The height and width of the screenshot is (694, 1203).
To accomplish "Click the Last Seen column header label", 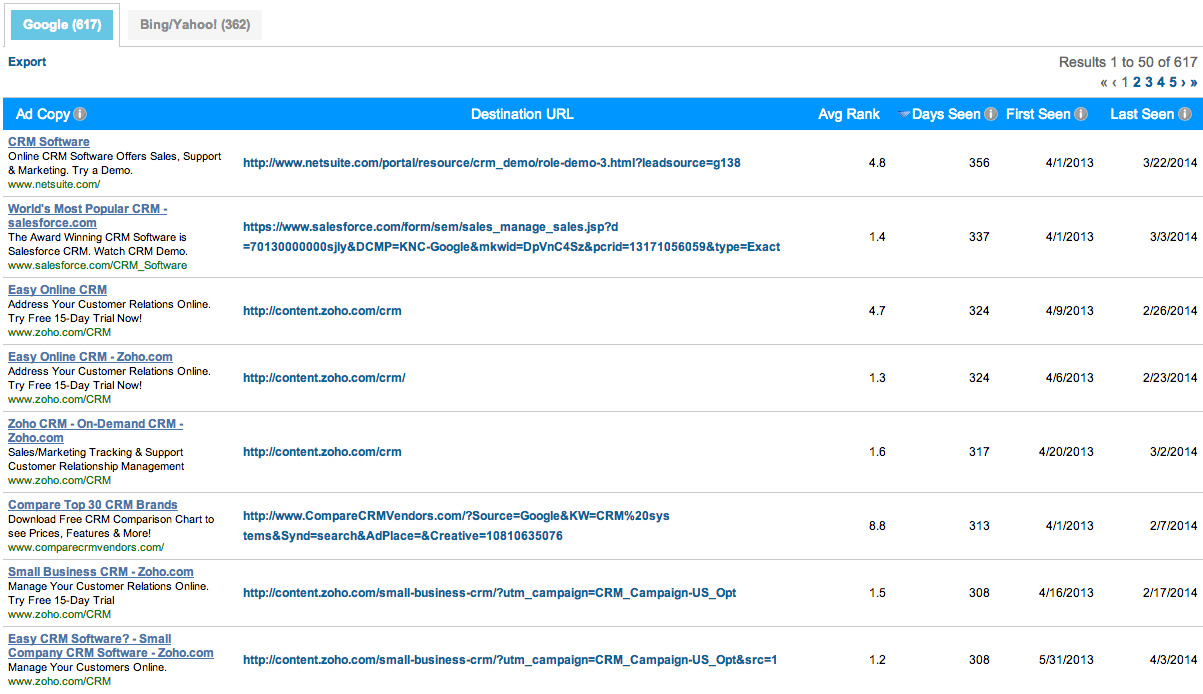I will coord(1142,114).
